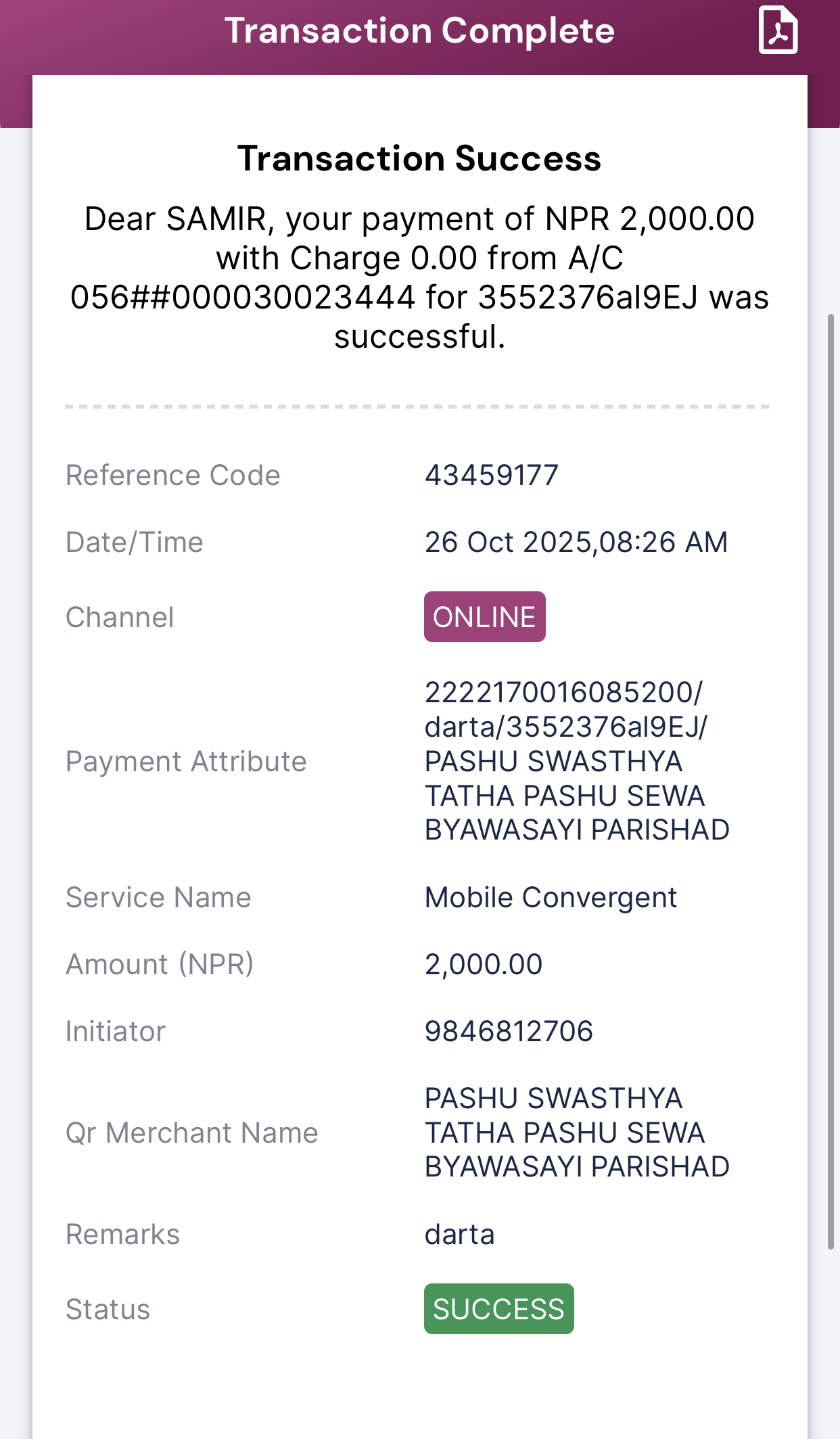The width and height of the screenshot is (840, 1439).
Task: Select the Payment Attribute label
Action: (186, 762)
